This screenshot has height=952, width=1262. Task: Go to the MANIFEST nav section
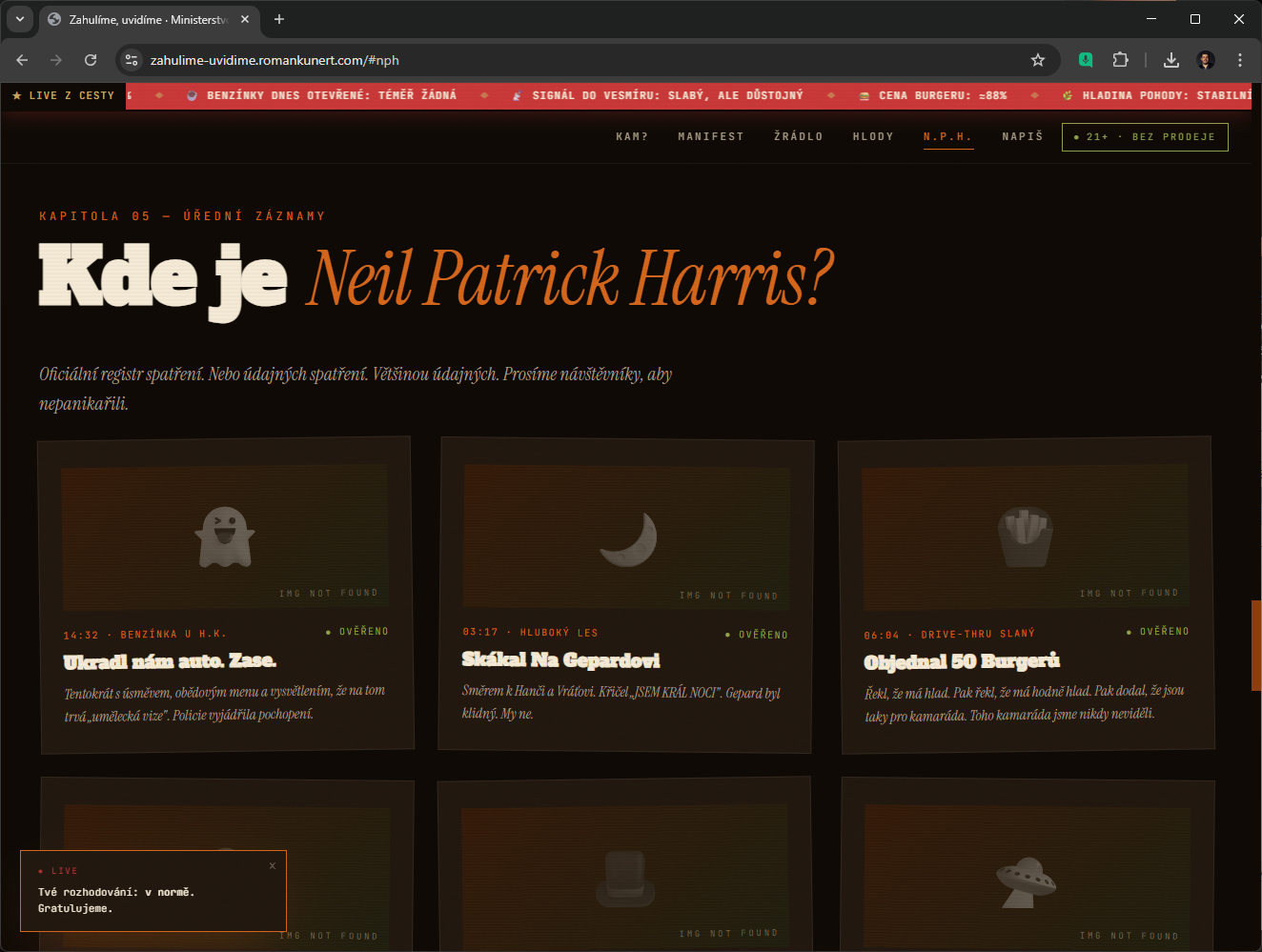click(x=710, y=137)
